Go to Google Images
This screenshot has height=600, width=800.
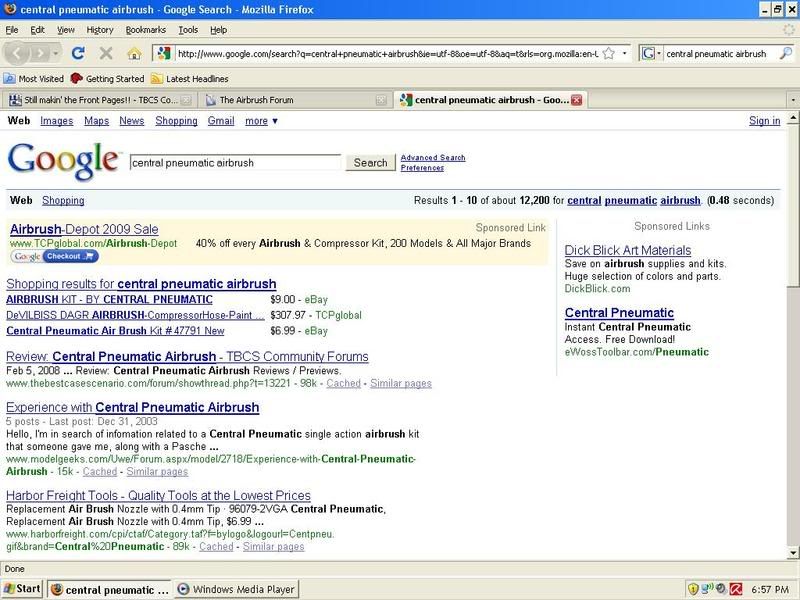[57, 121]
